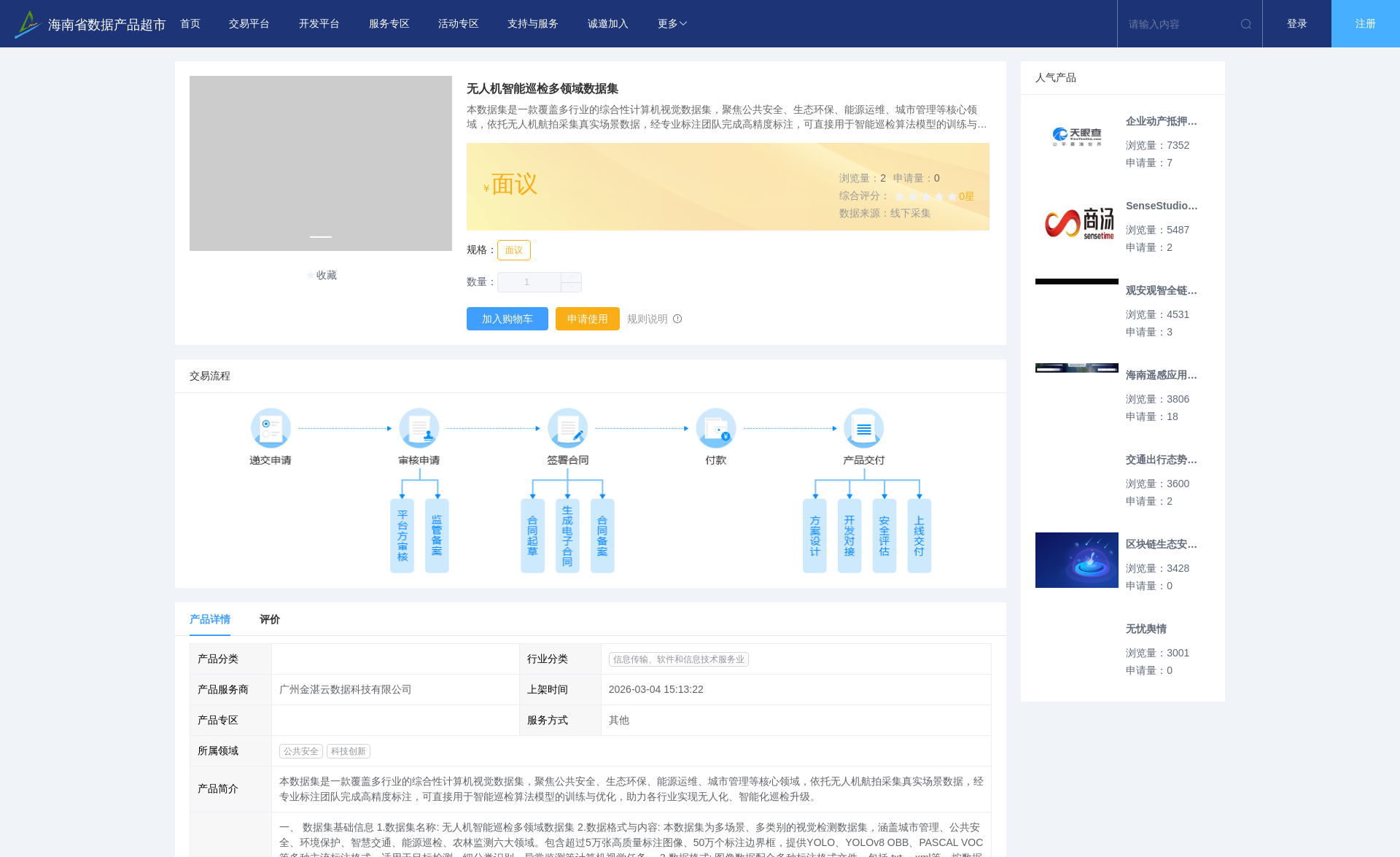
Task: Open 交通出行态势 product title
Action: coord(1162,459)
